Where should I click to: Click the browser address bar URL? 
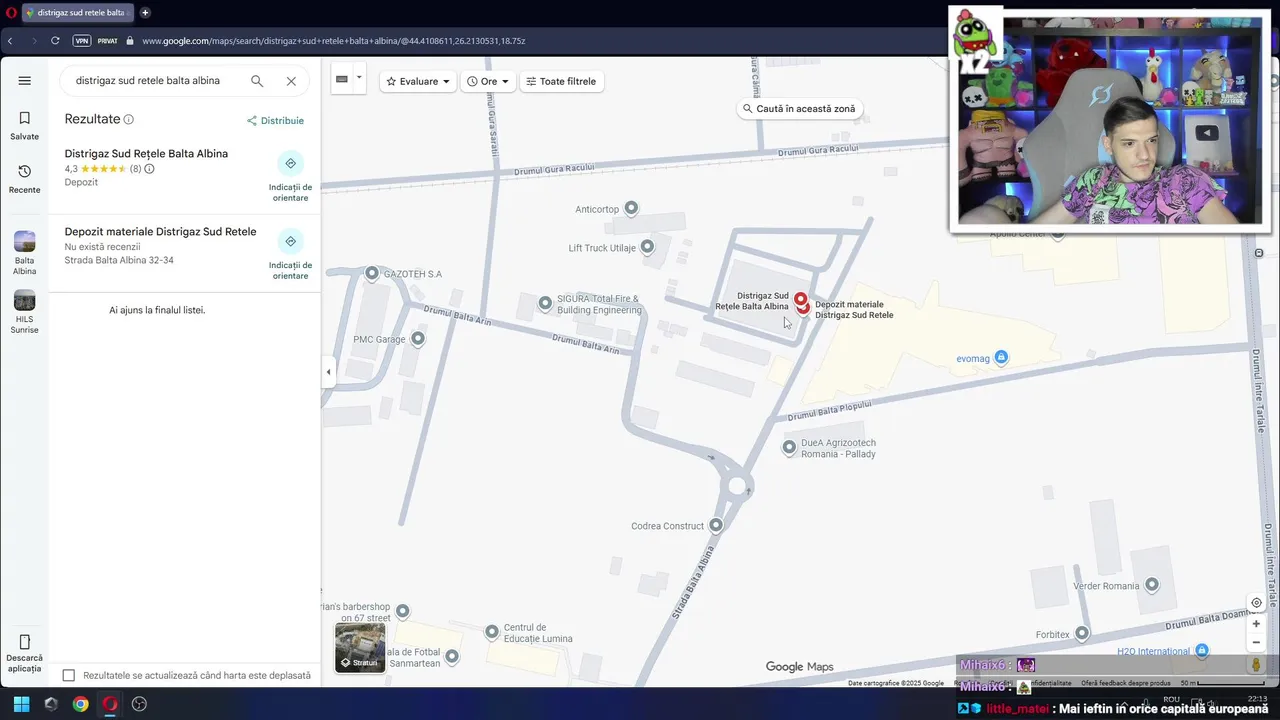(x=333, y=41)
